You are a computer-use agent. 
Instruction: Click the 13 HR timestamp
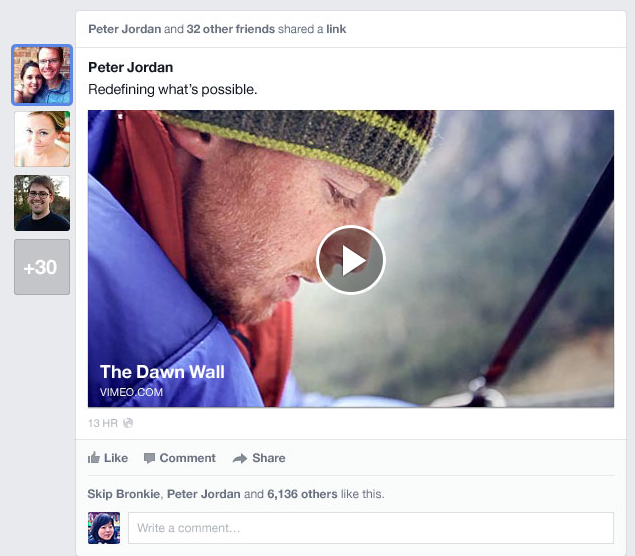tap(103, 423)
